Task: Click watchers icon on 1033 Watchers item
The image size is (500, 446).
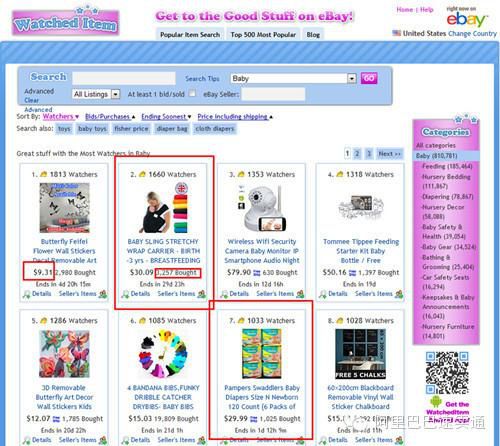Action: pyautogui.click(x=241, y=320)
